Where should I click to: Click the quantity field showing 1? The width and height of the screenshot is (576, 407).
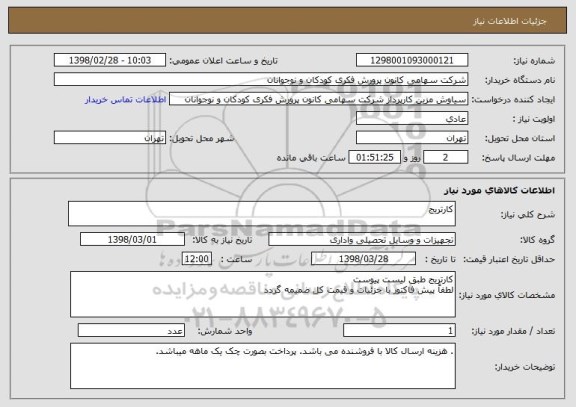[x=399, y=330]
